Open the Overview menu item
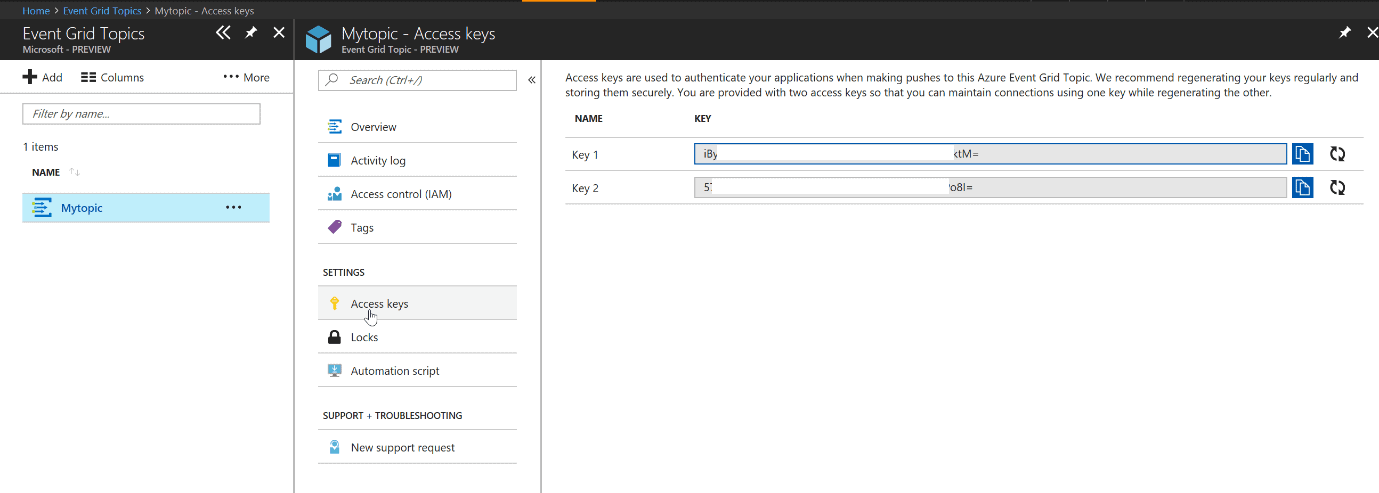The width and height of the screenshot is (1379, 493). (x=417, y=127)
